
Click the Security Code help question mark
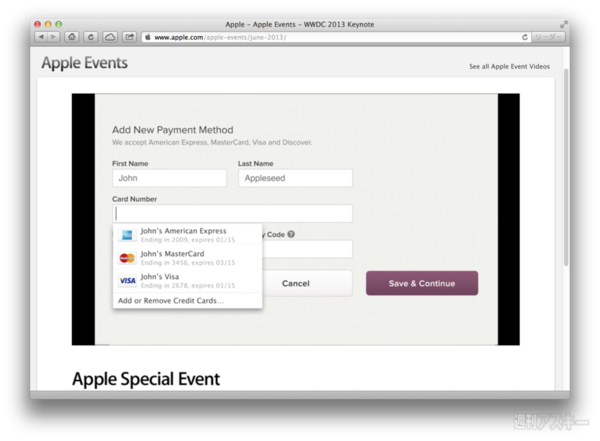pyautogui.click(x=291, y=234)
